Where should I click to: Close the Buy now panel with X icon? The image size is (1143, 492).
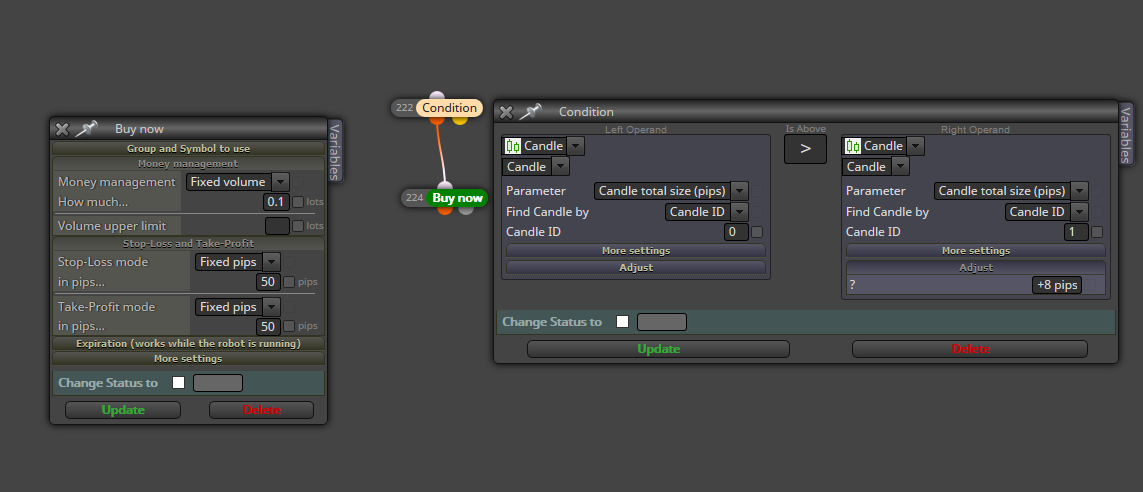[x=62, y=129]
